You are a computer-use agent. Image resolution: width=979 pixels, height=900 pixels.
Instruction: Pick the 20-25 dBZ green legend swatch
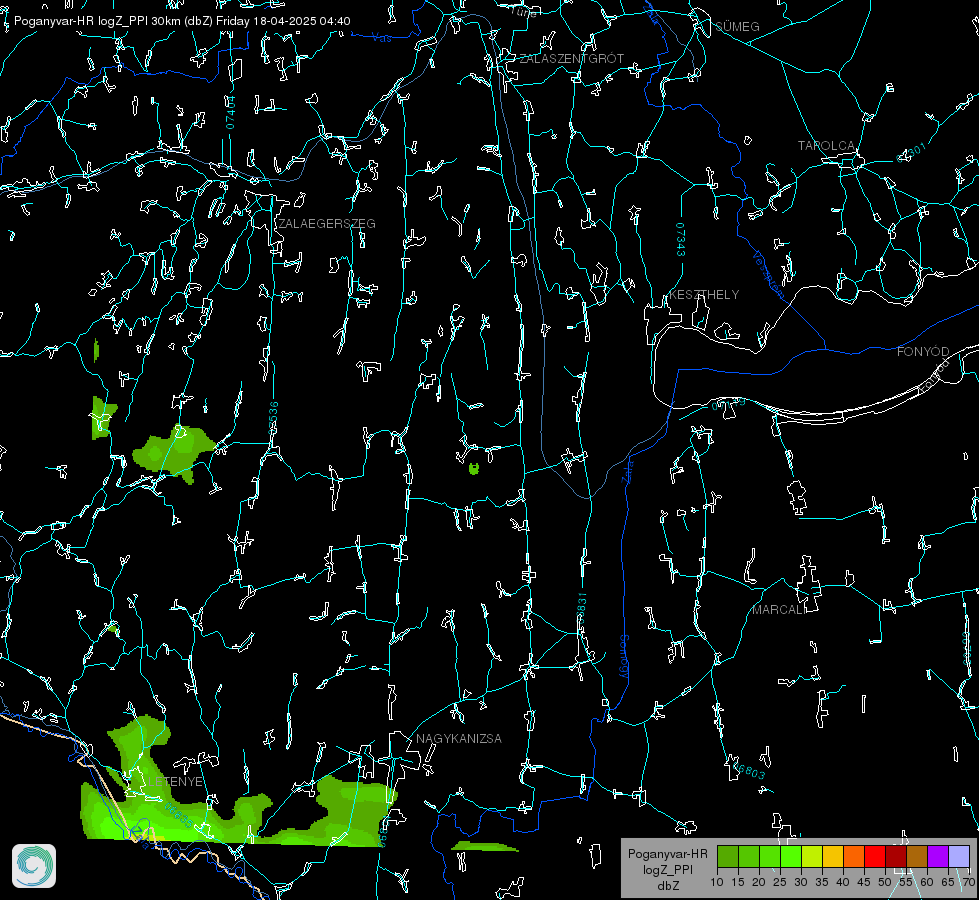click(x=770, y=856)
